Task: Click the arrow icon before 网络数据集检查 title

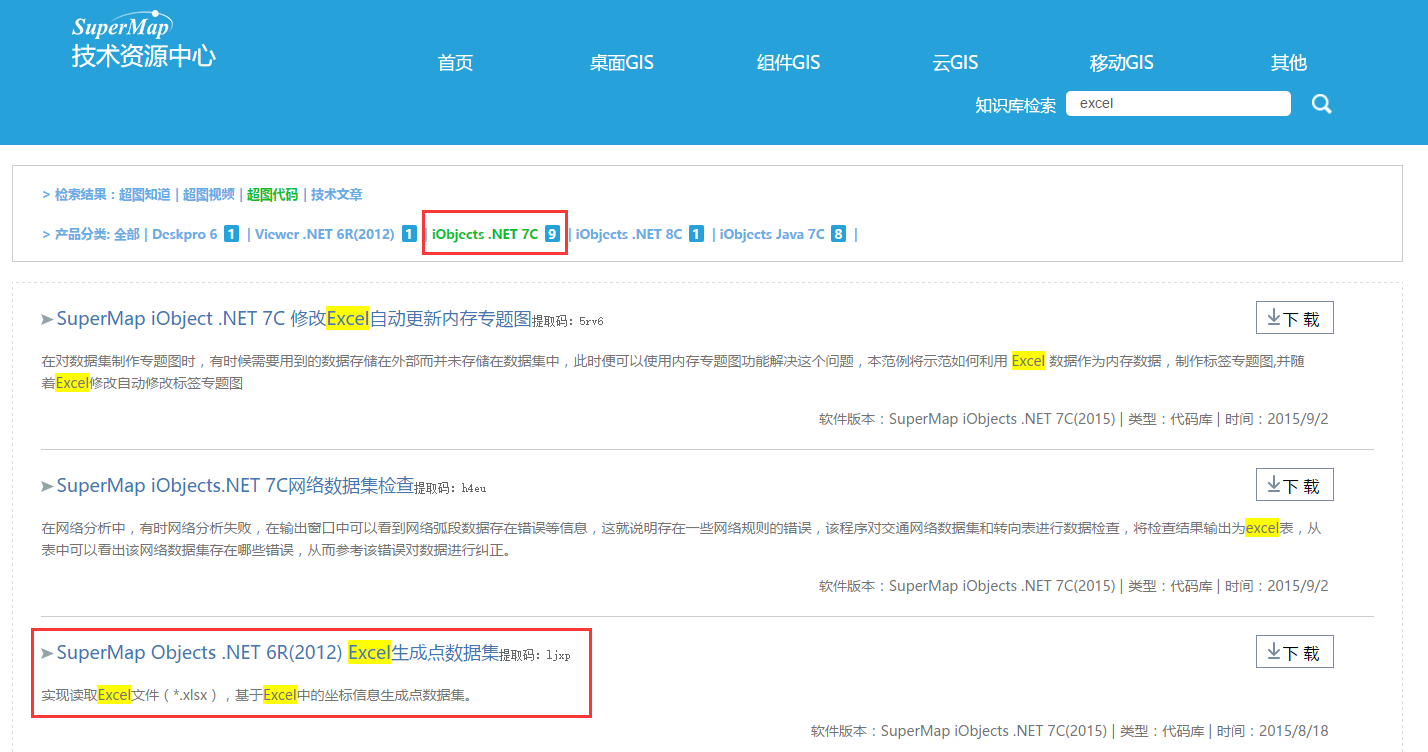Action: click(47, 487)
